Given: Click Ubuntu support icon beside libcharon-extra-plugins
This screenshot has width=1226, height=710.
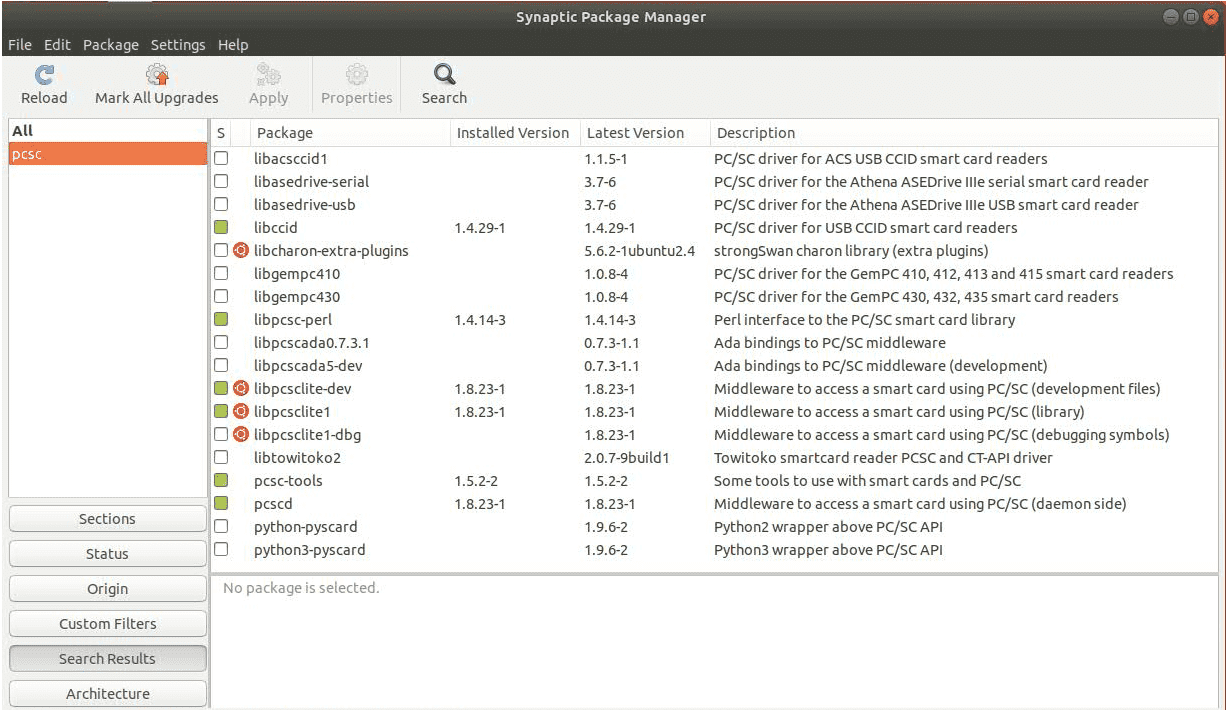Looking at the screenshot, I should click(x=240, y=251).
